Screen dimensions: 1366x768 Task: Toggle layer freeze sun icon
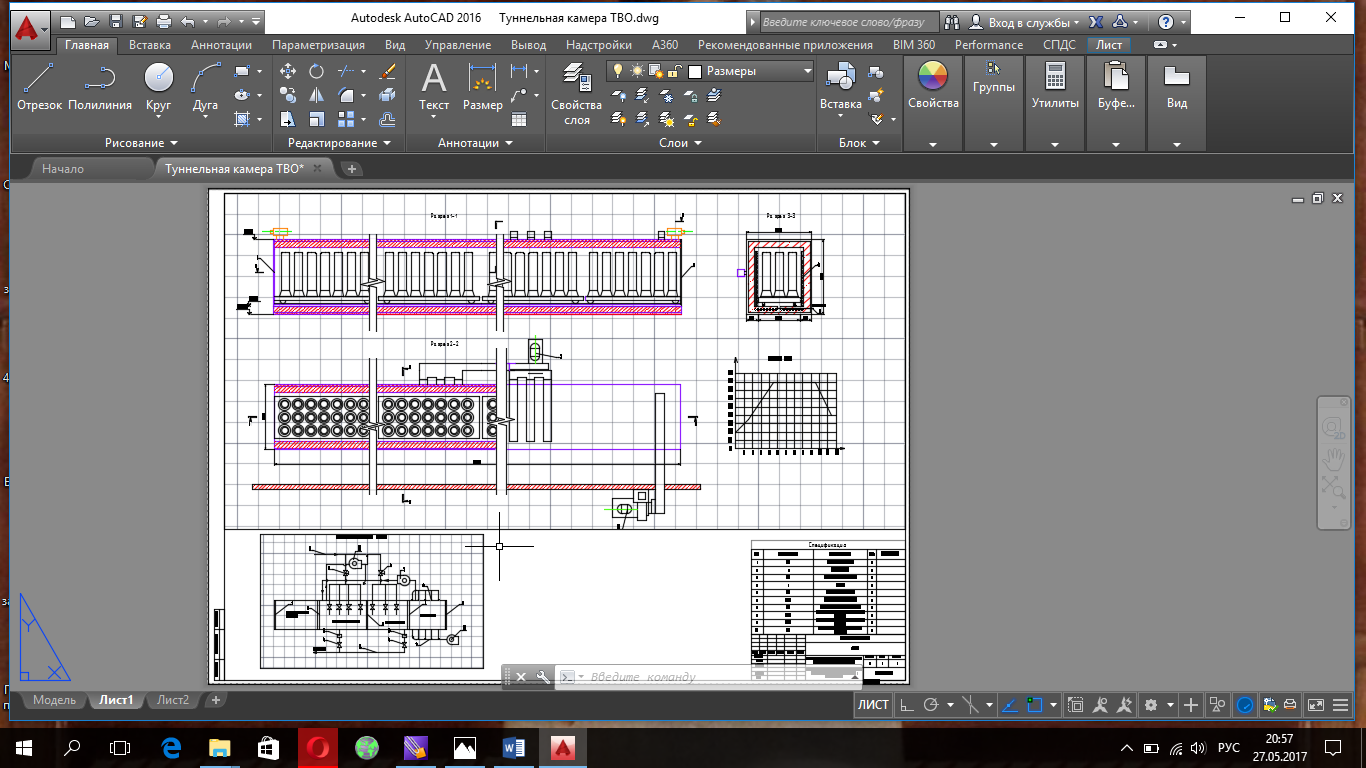click(x=636, y=71)
